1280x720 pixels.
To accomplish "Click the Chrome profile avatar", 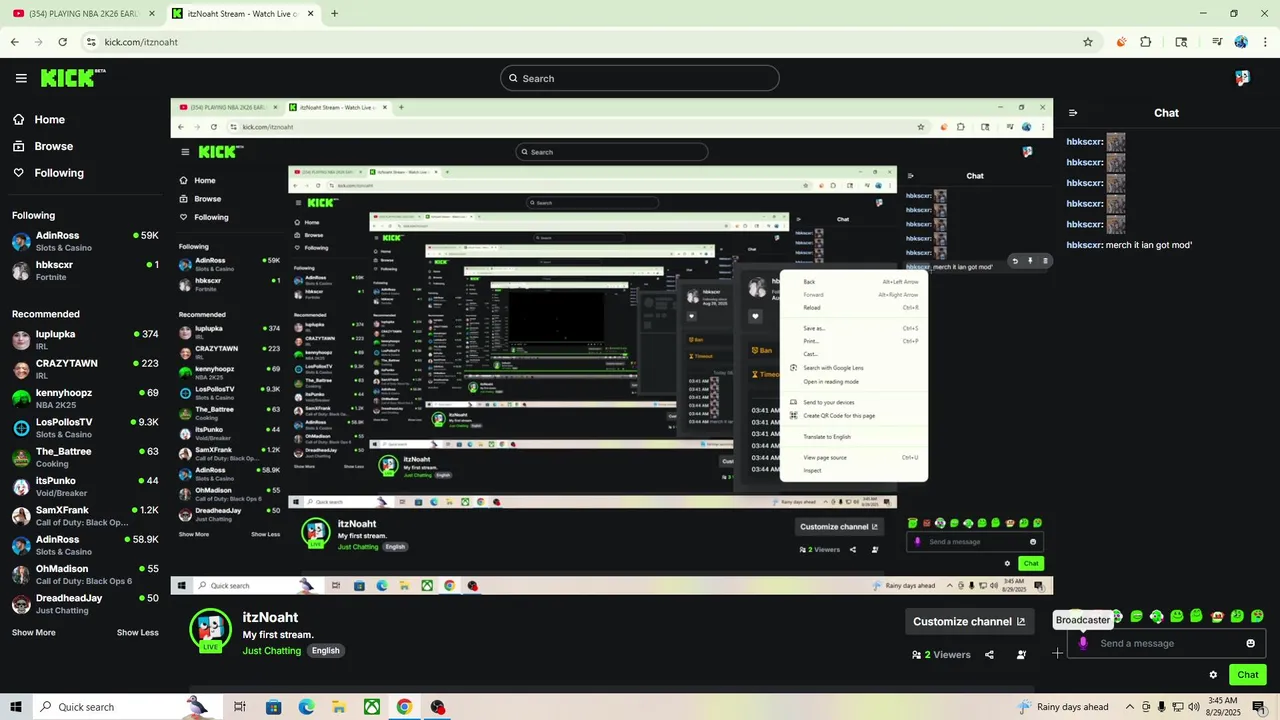I will click(1241, 42).
